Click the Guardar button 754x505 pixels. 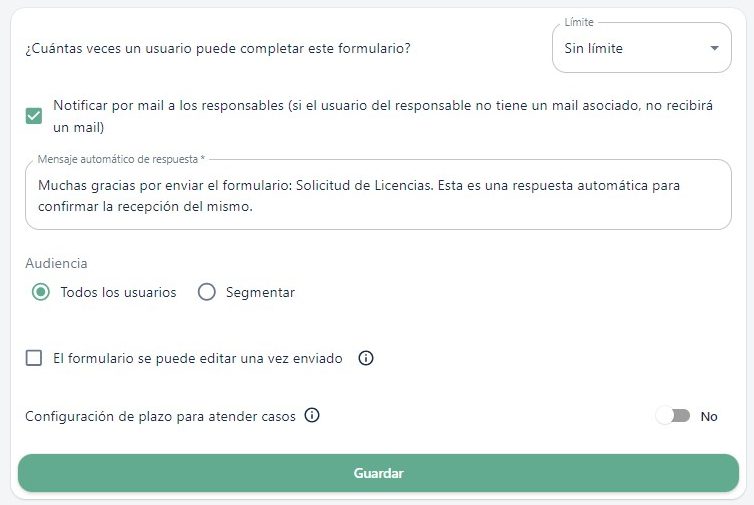[x=378, y=473]
